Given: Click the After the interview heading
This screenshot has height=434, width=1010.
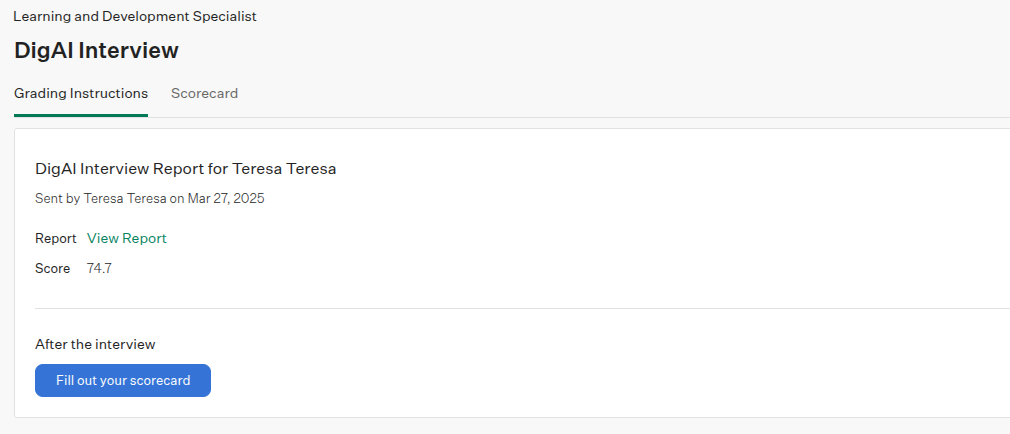Looking at the screenshot, I should coord(95,344).
